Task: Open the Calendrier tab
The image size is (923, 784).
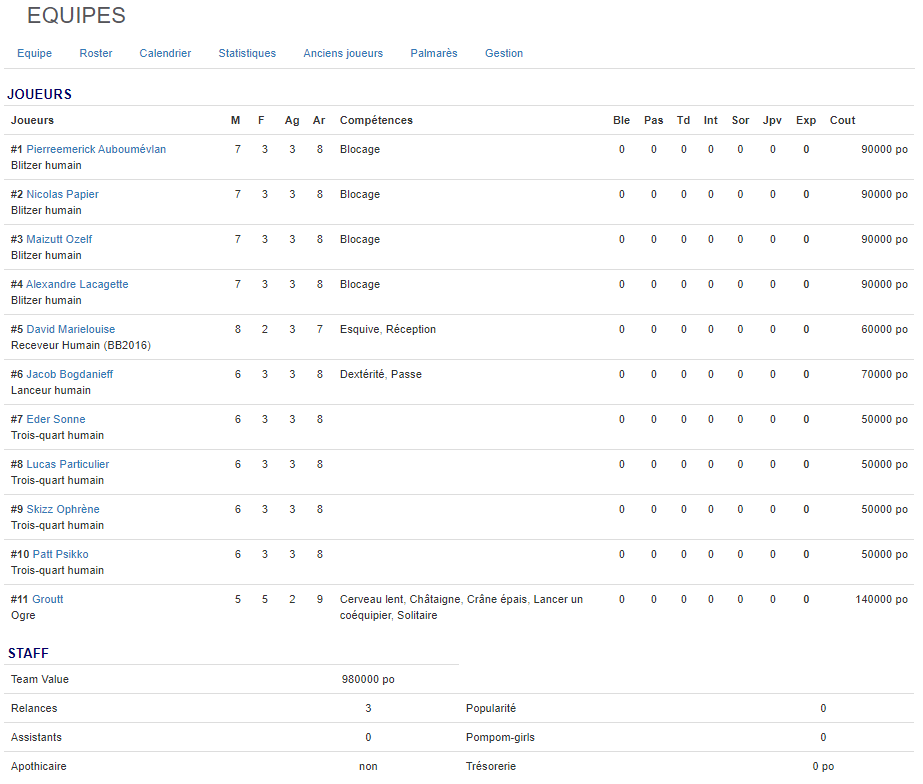Action: (165, 53)
